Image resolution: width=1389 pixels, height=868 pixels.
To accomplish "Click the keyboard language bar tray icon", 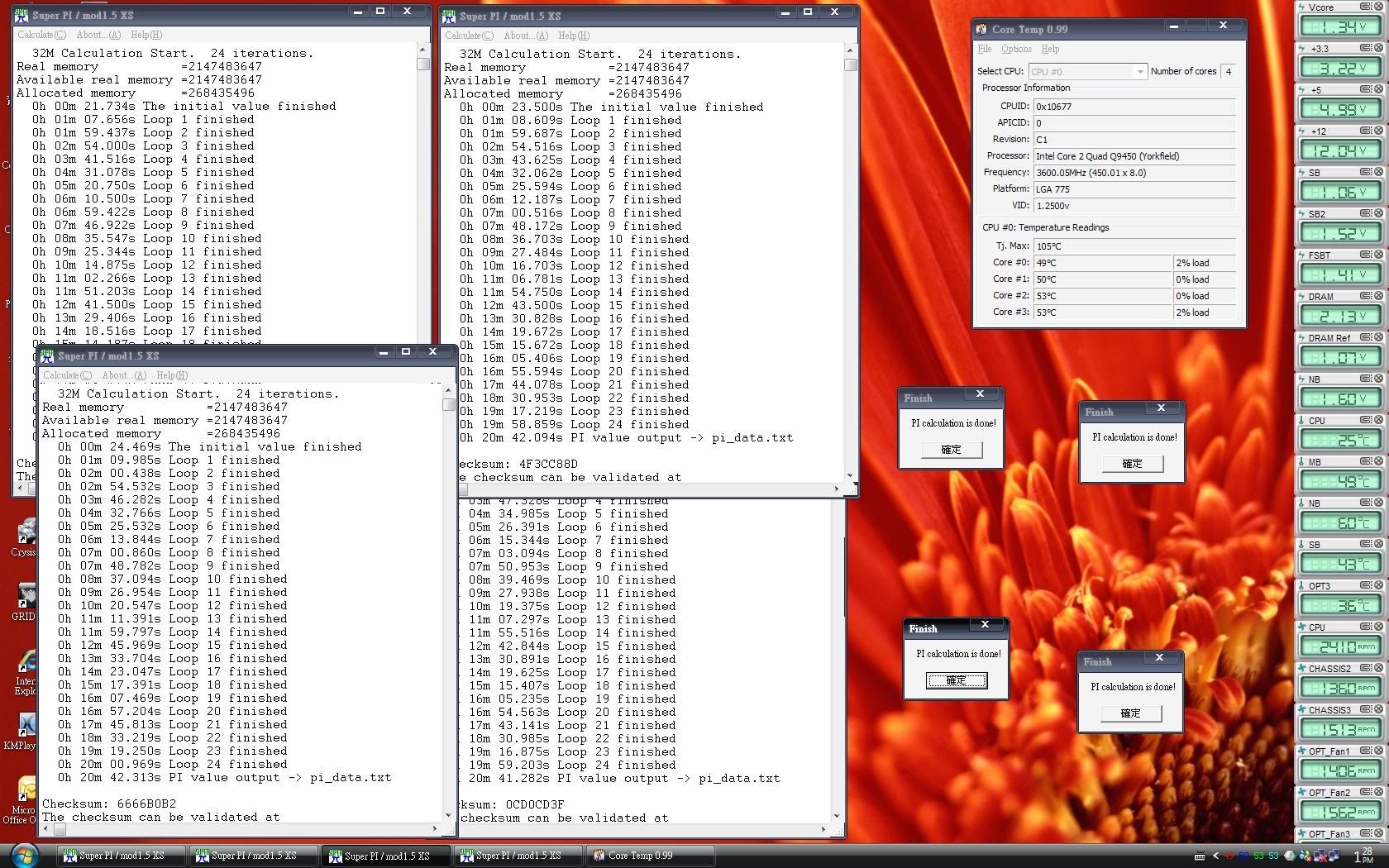I will coord(1200,856).
